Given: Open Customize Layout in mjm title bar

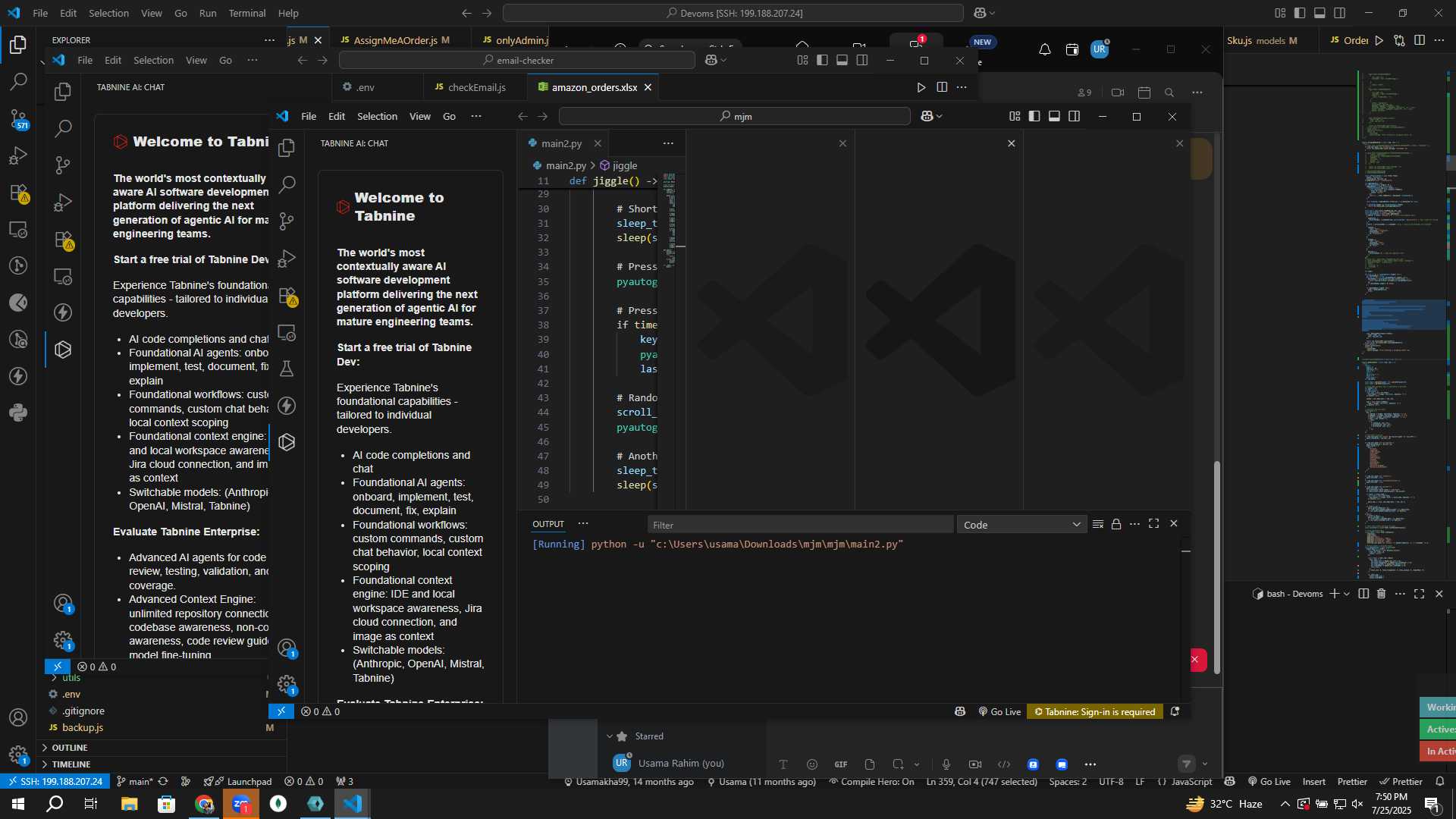Looking at the screenshot, I should pos(1015,116).
